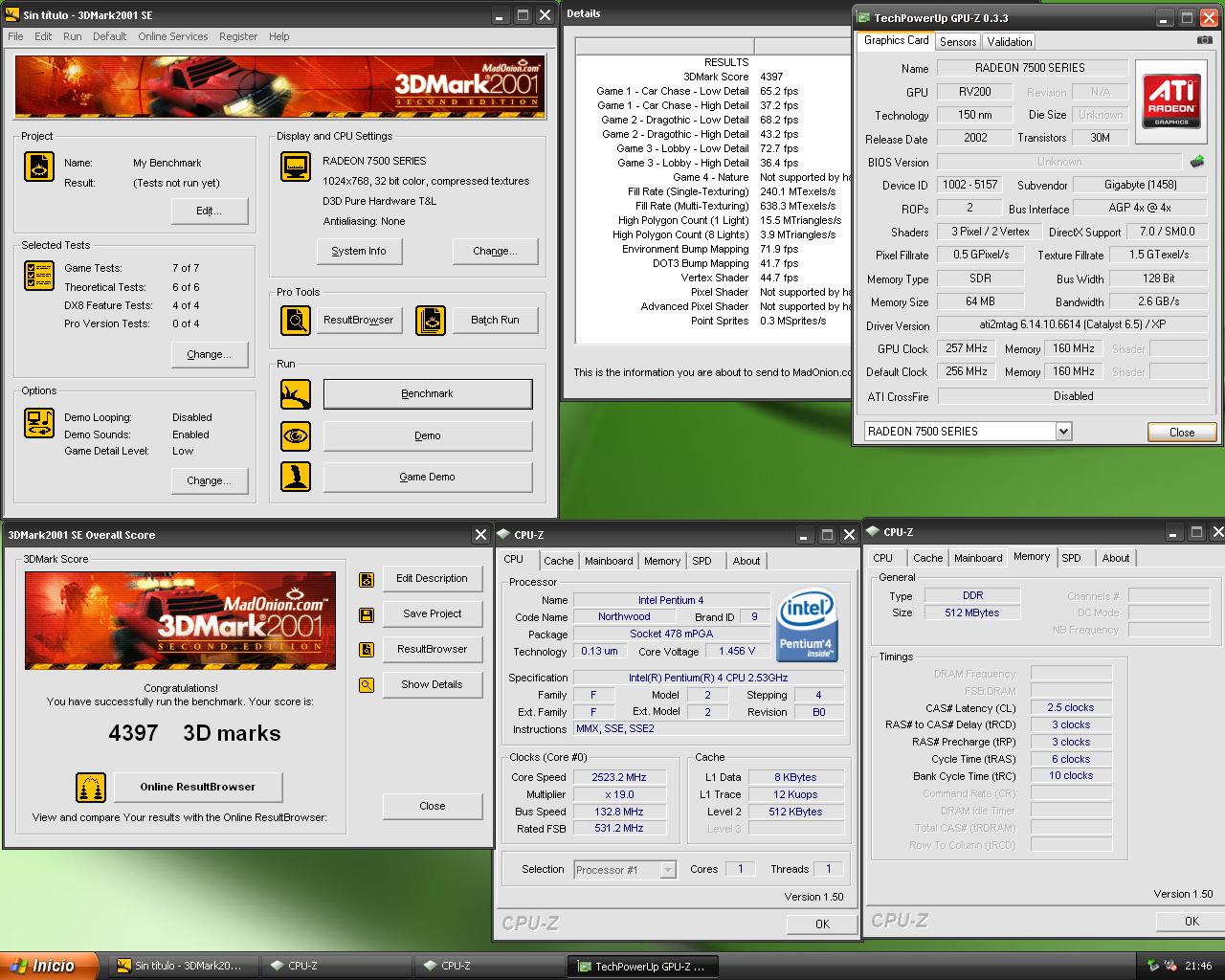1225x980 pixels.
Task: Open the Help menu in 3DMark2001
Action: coord(278,36)
